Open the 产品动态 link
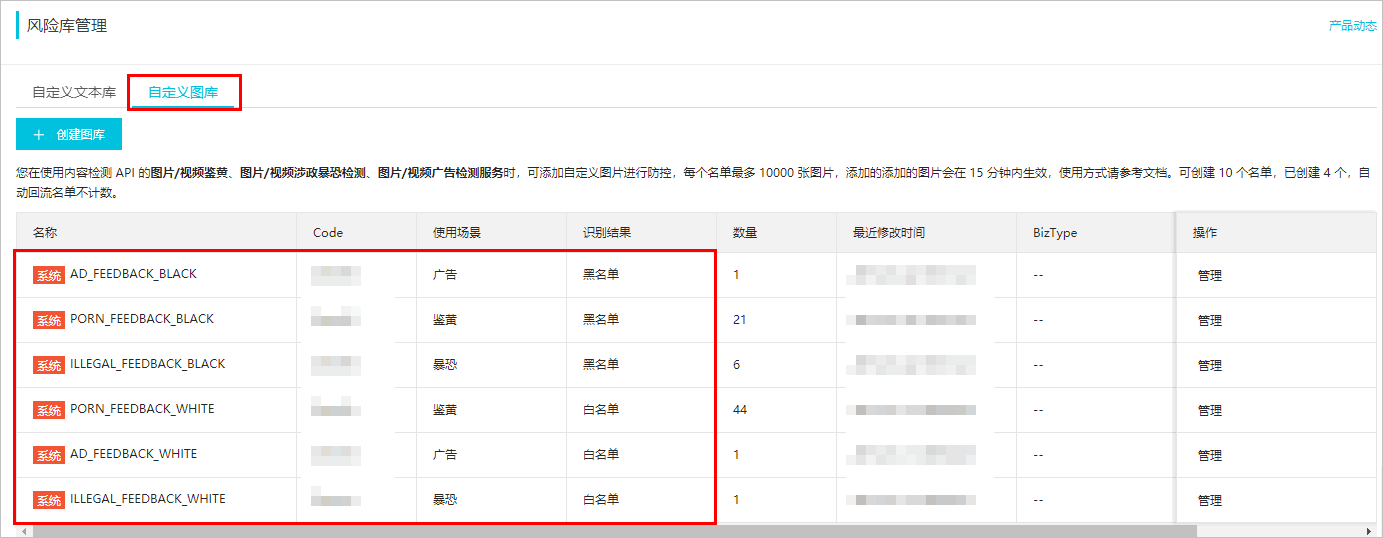The image size is (1383, 538). [1352, 26]
